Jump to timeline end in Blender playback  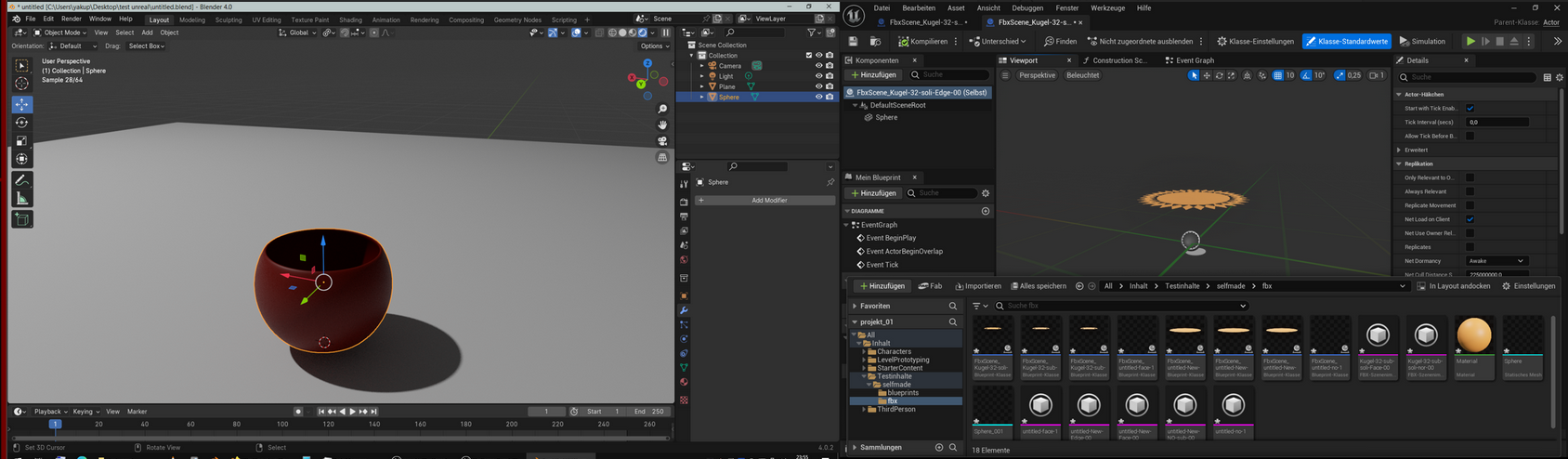(x=374, y=412)
